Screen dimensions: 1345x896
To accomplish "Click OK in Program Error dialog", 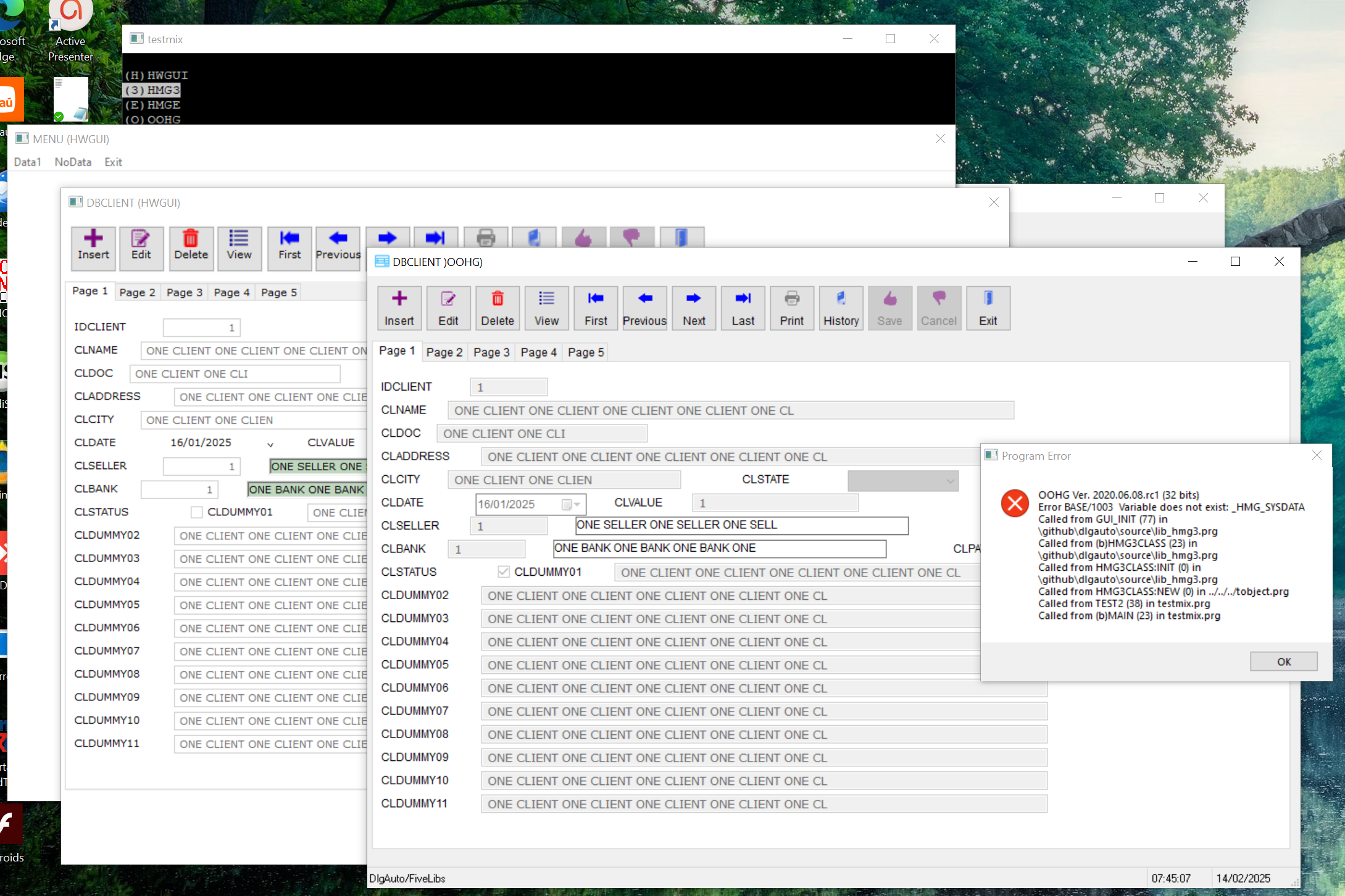I will (x=1283, y=662).
